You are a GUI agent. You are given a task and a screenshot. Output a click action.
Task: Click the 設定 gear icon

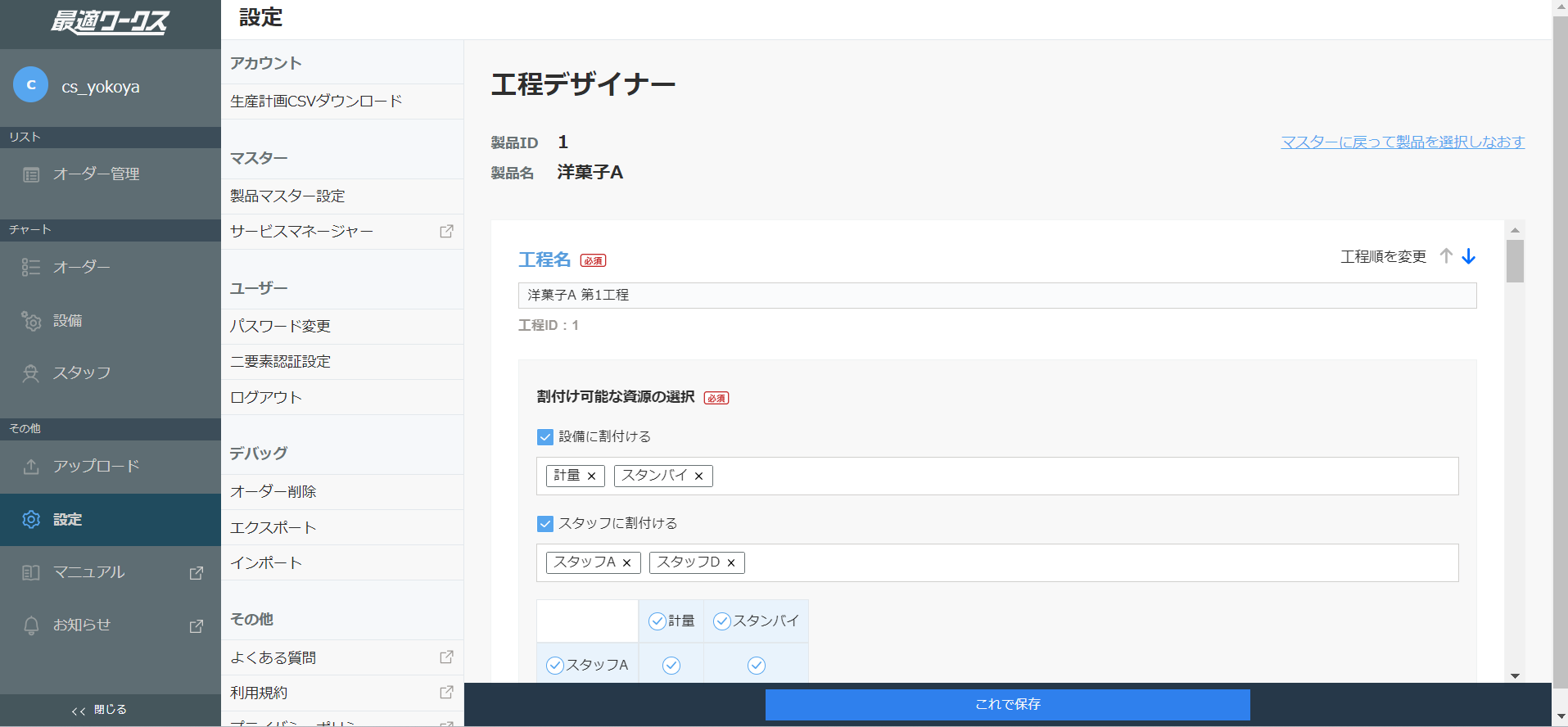[31, 519]
